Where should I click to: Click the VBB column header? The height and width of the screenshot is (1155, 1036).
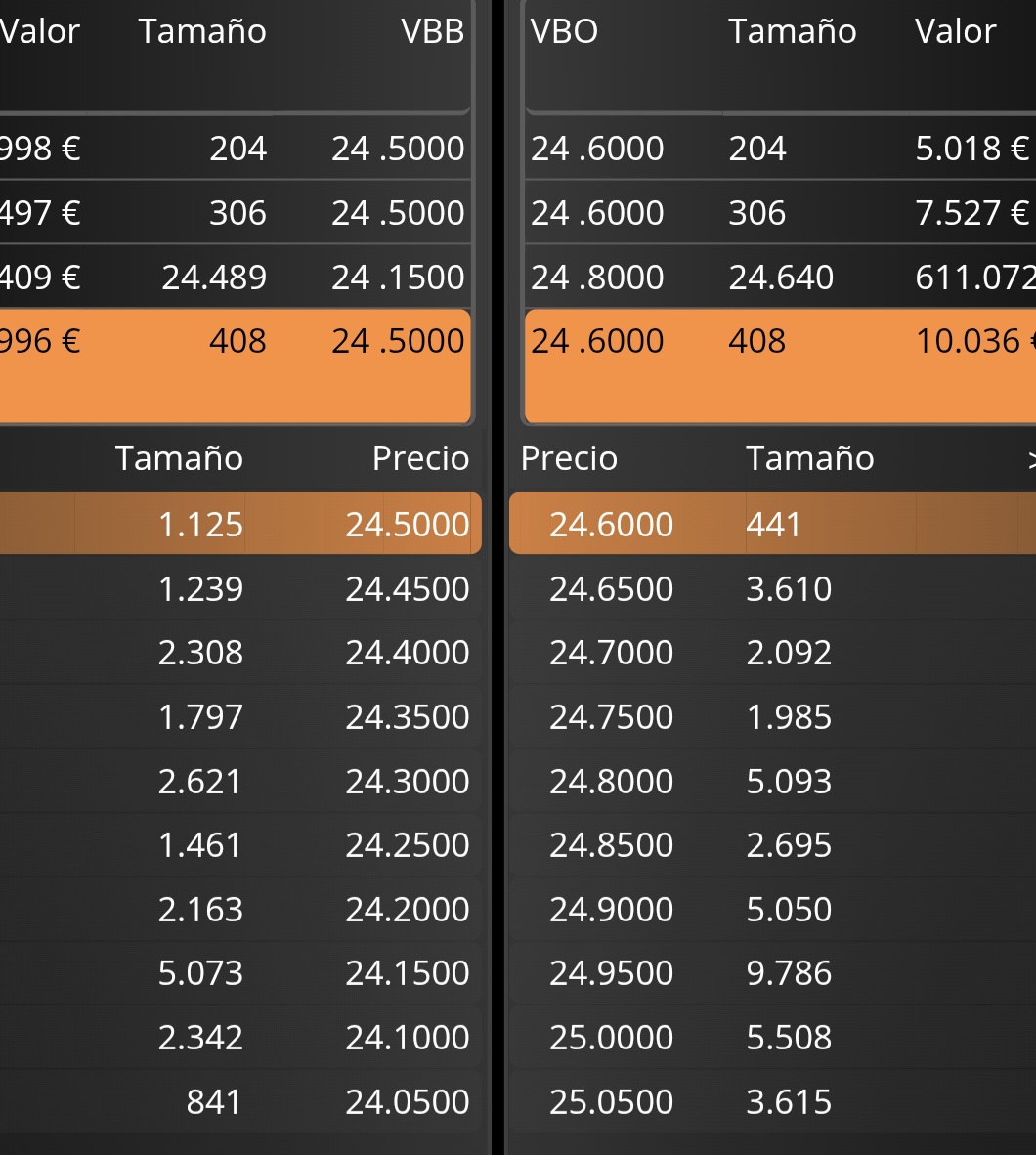click(x=432, y=31)
